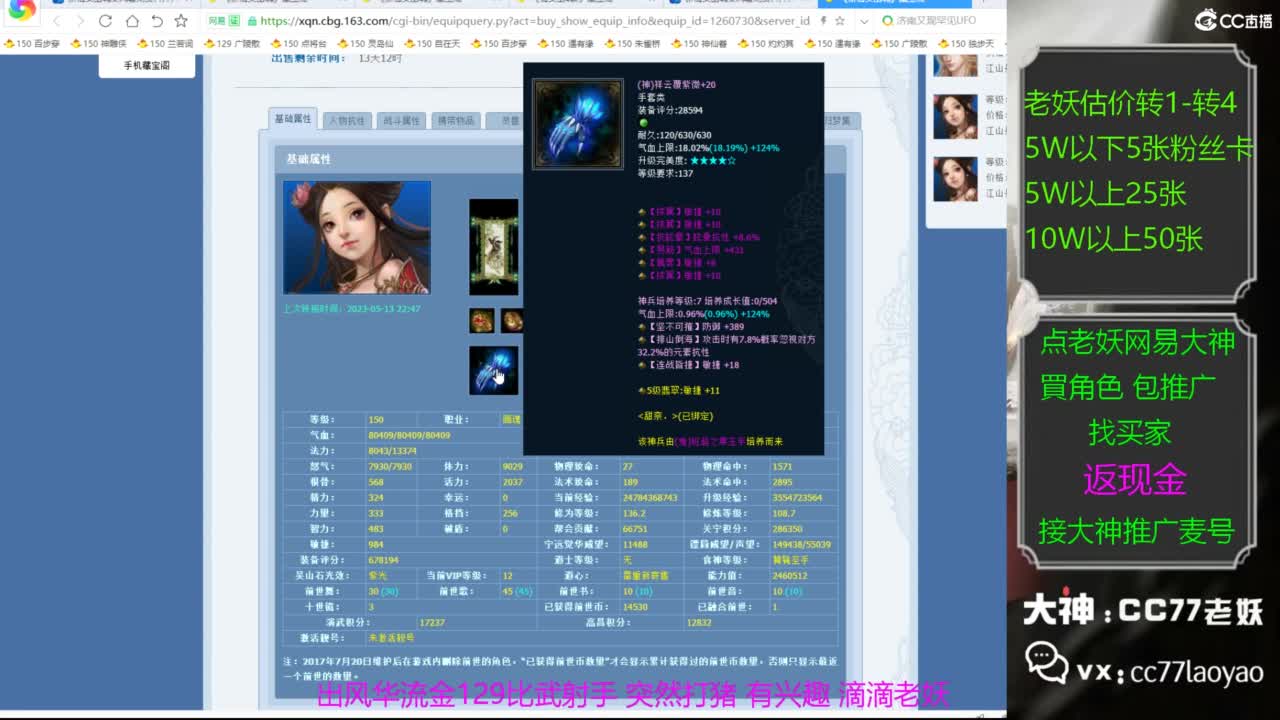Expand the address bar dropdown arrow

866,21
